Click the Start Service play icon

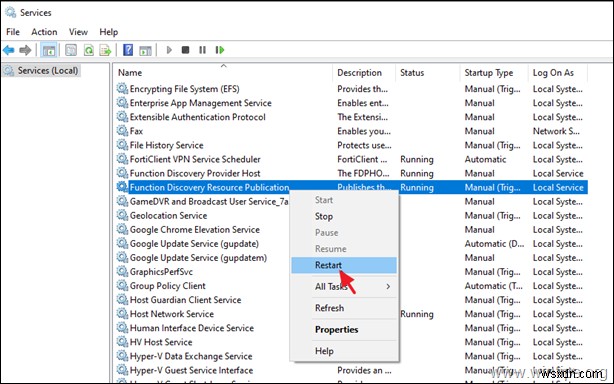pyautogui.click(x=169, y=50)
